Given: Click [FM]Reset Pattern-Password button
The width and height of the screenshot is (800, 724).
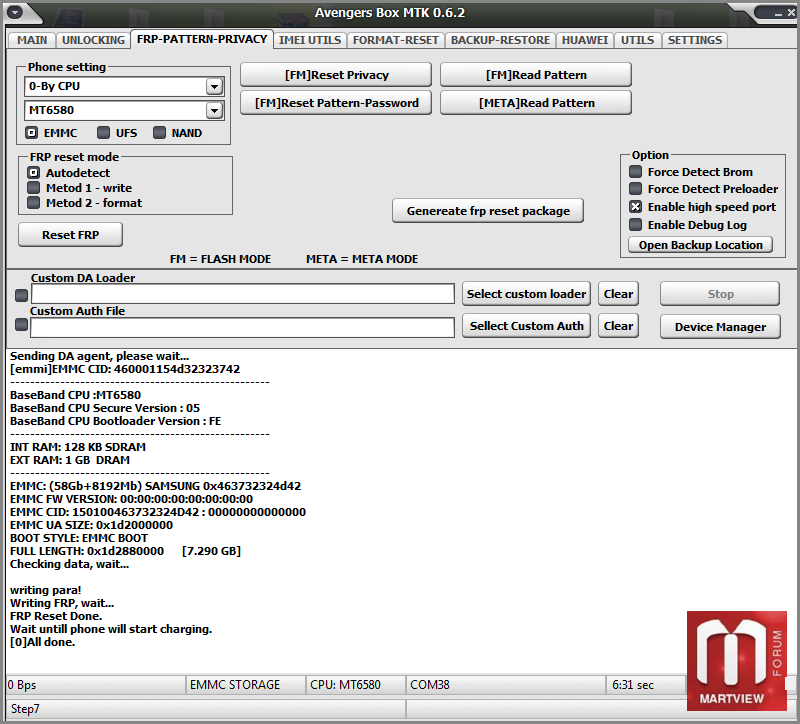Looking at the screenshot, I should [x=336, y=103].
